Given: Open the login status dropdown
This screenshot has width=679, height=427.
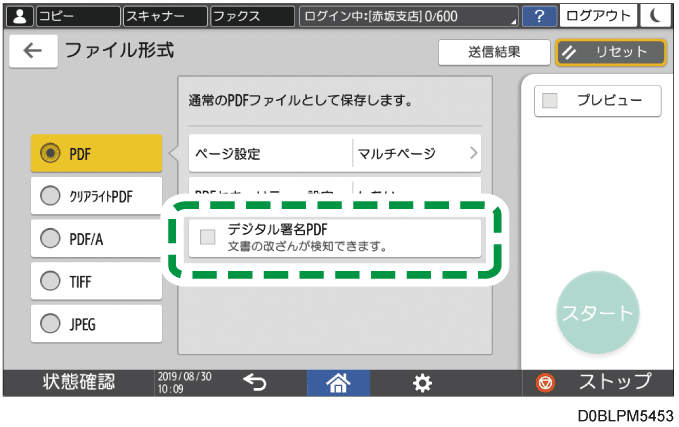Looking at the screenshot, I should point(409,16).
